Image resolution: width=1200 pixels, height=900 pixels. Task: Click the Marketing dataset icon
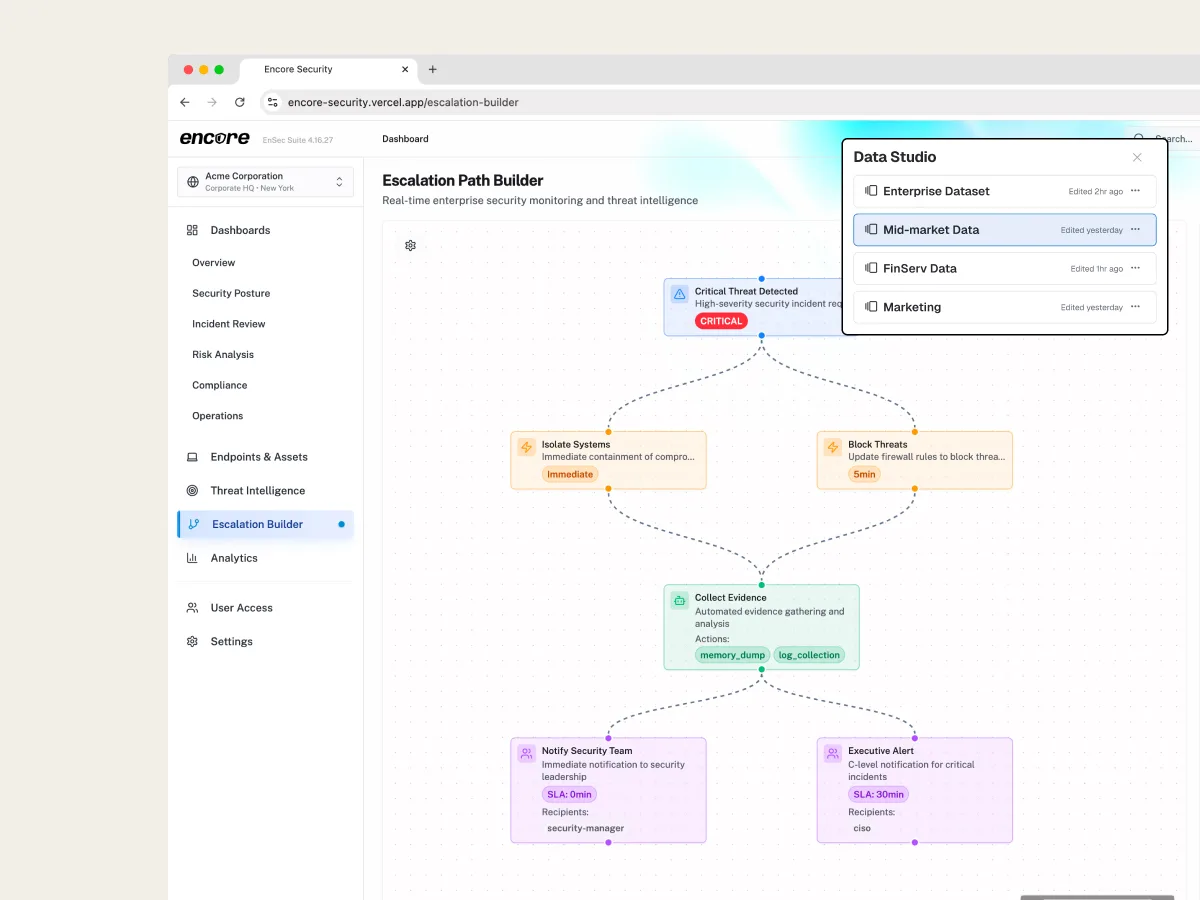pos(871,307)
